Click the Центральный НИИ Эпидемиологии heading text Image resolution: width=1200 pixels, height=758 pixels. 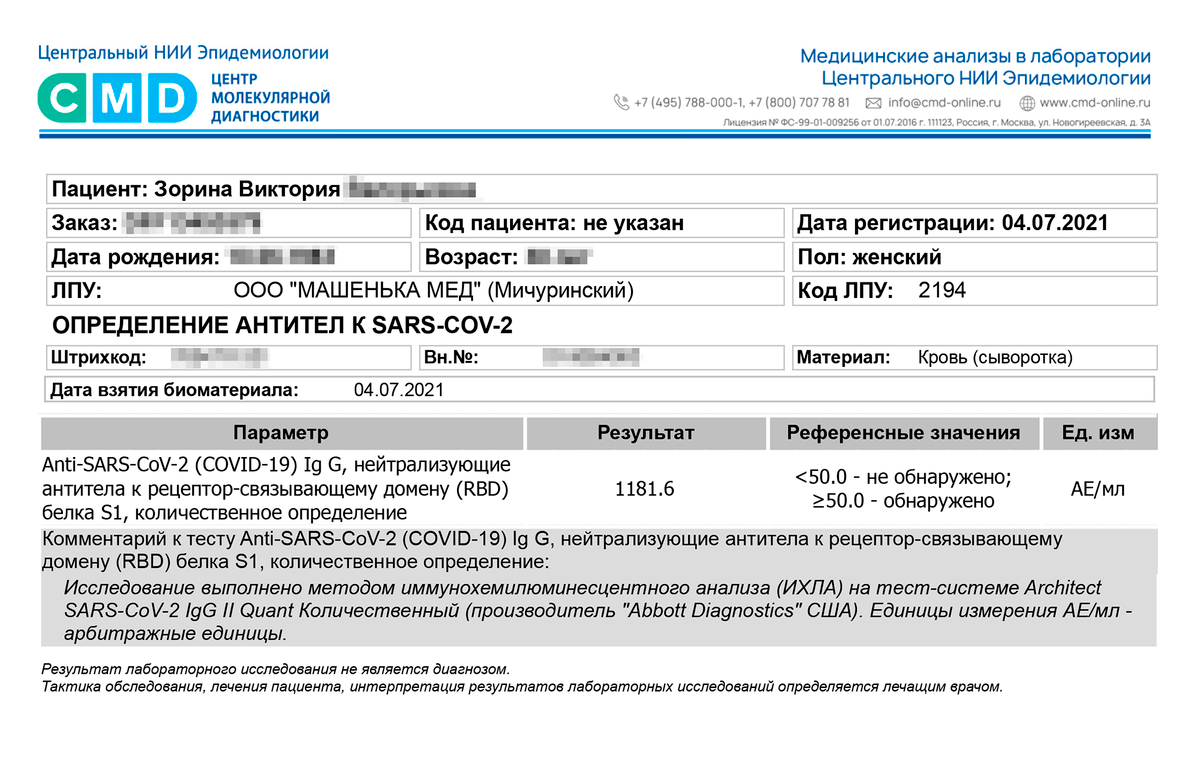[183, 53]
